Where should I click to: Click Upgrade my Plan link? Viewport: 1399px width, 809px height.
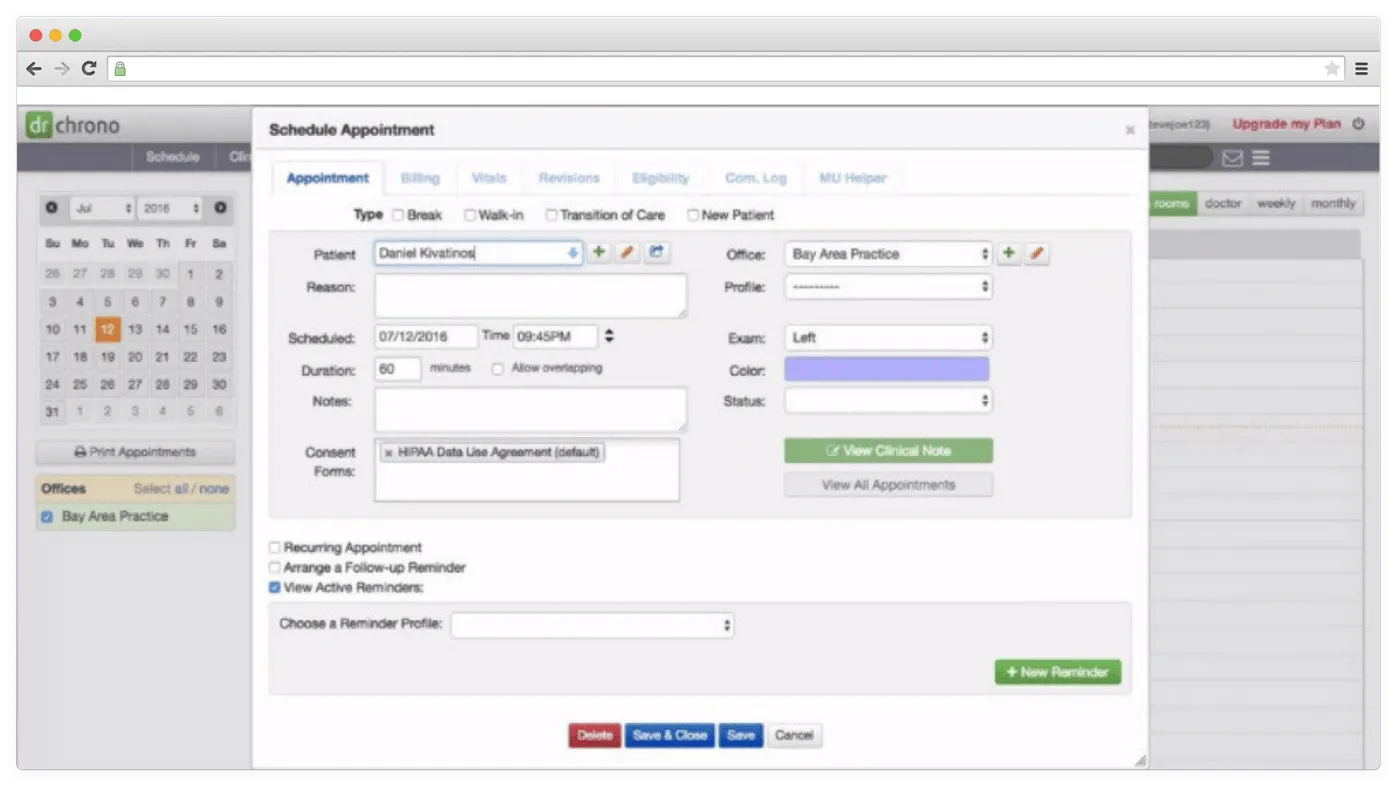coord(1286,125)
